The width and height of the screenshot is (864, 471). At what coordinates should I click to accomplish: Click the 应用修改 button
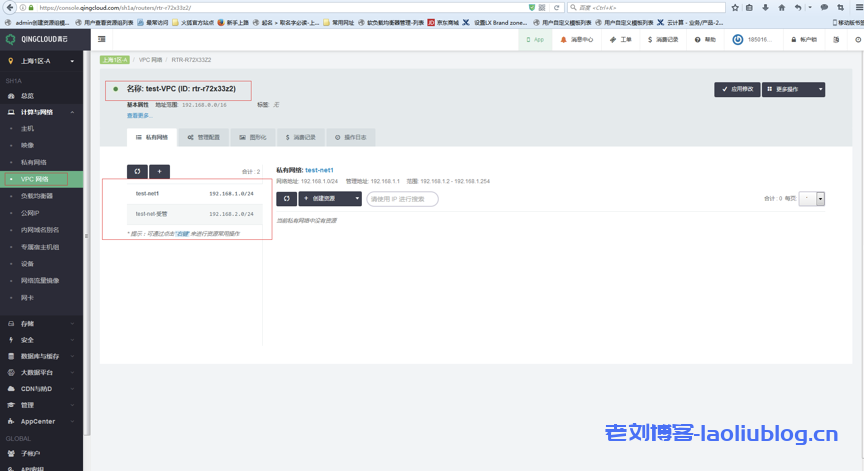pyautogui.click(x=737, y=89)
